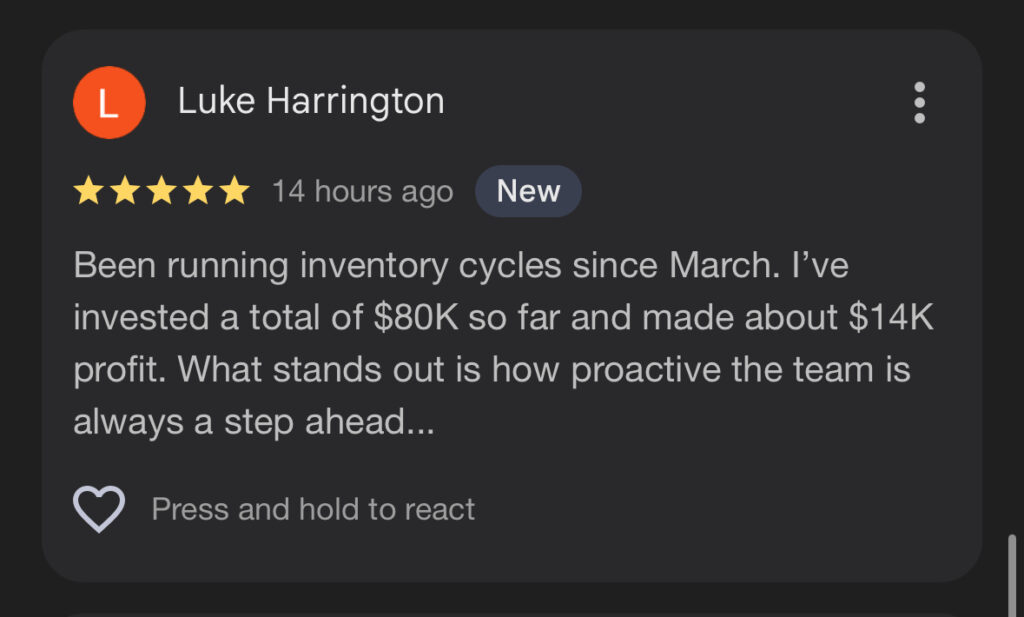Tap the "New" badge
1024x617 pixels.
(528, 191)
